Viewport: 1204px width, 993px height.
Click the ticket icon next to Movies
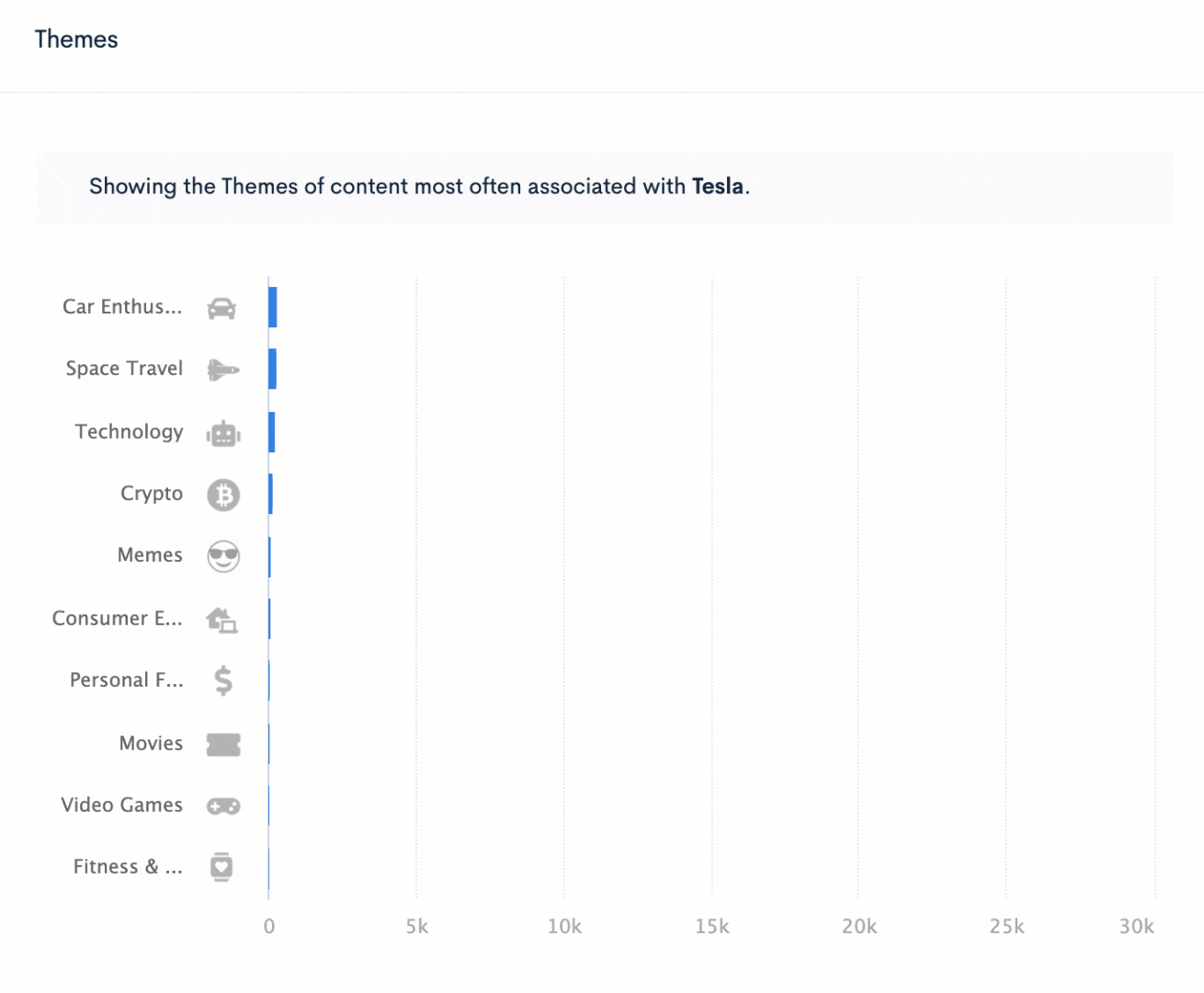(x=223, y=744)
